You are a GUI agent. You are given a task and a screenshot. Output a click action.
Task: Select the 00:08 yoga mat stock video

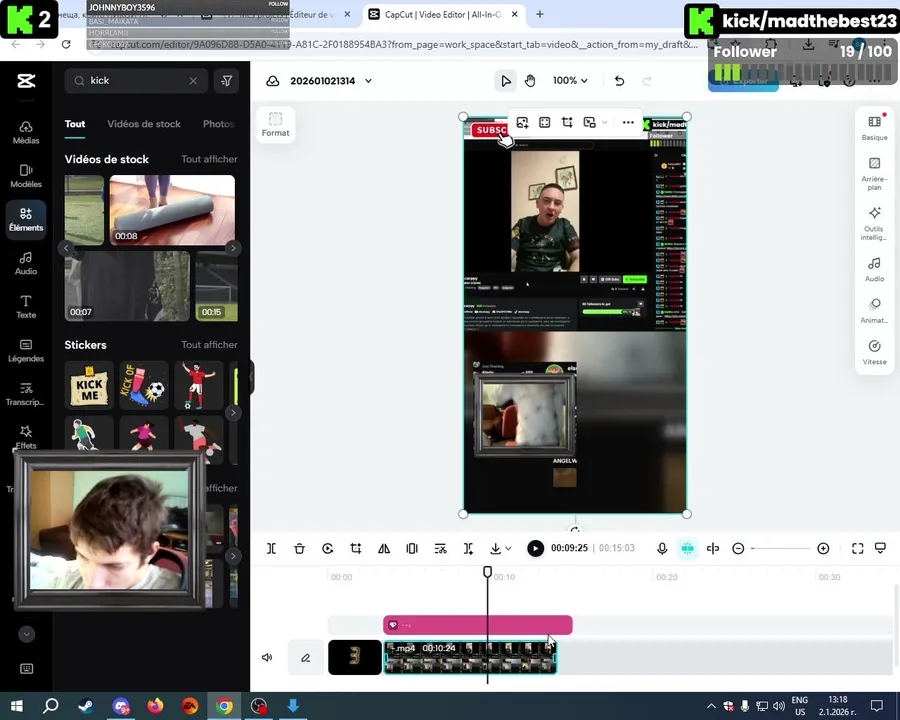click(172, 210)
